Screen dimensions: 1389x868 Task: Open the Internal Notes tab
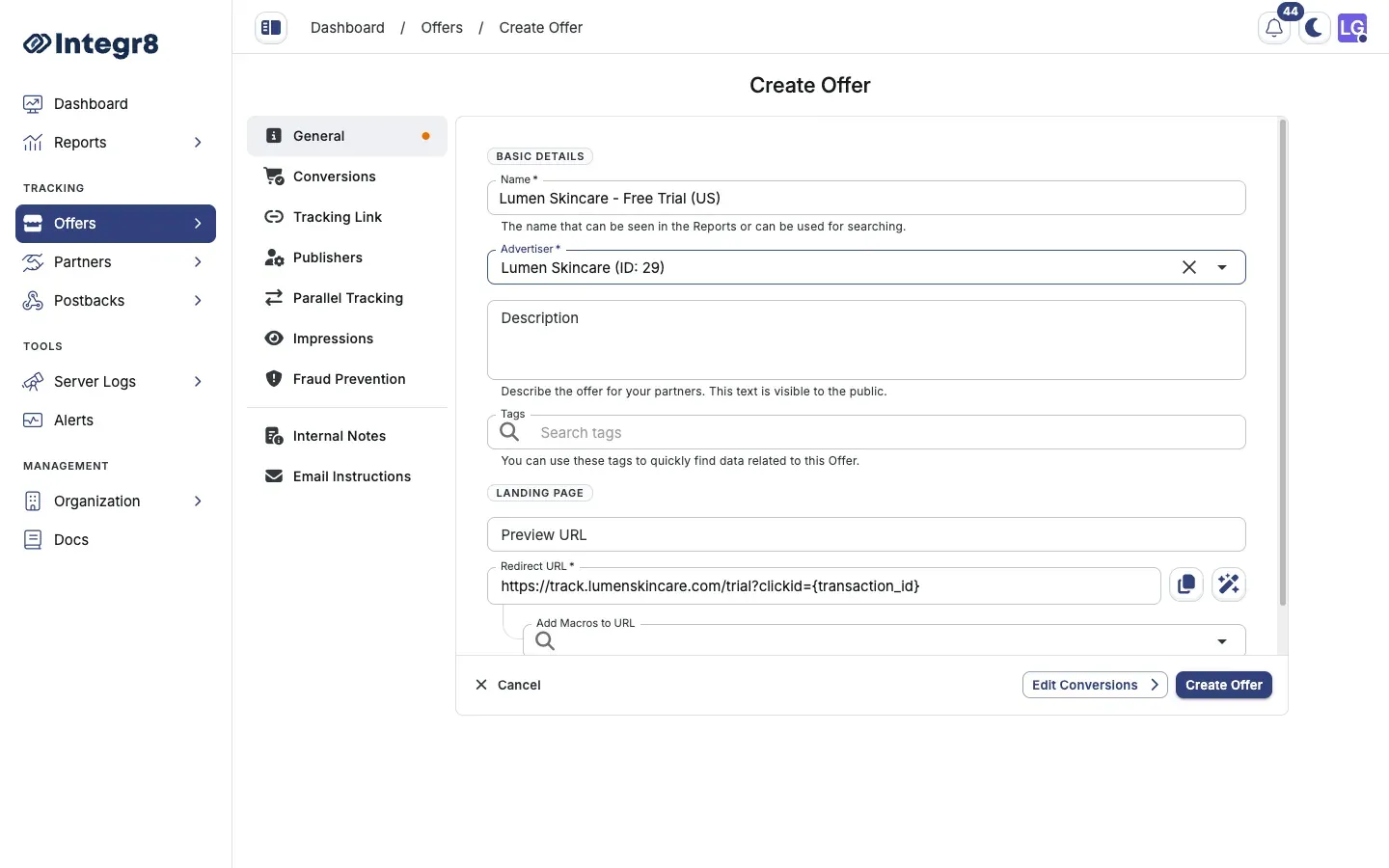(347, 436)
